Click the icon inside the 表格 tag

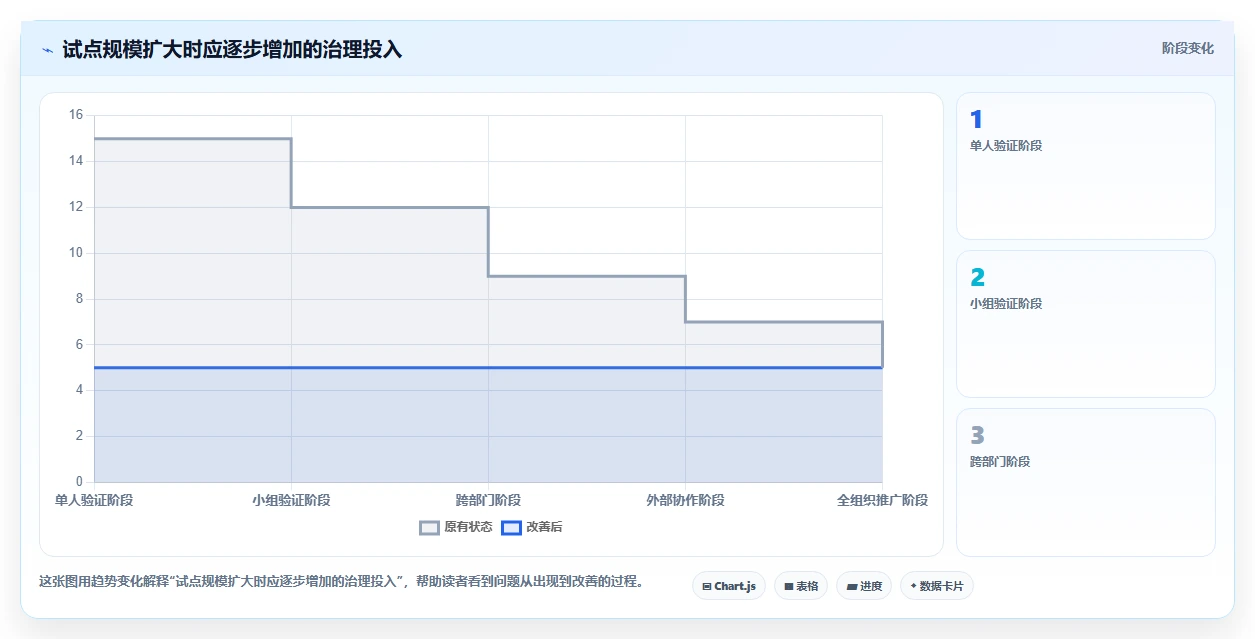pyautogui.click(x=789, y=587)
